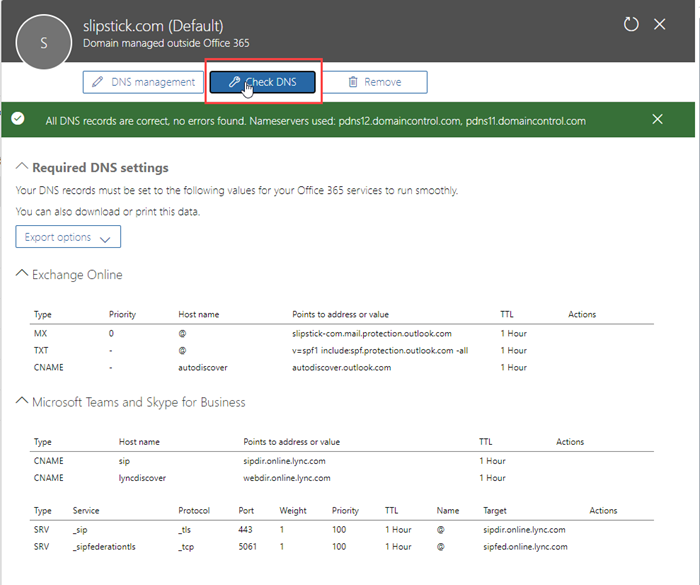700x585 pixels.
Task: Click the lyncdiscover host name cell
Action: pyautogui.click(x=142, y=478)
